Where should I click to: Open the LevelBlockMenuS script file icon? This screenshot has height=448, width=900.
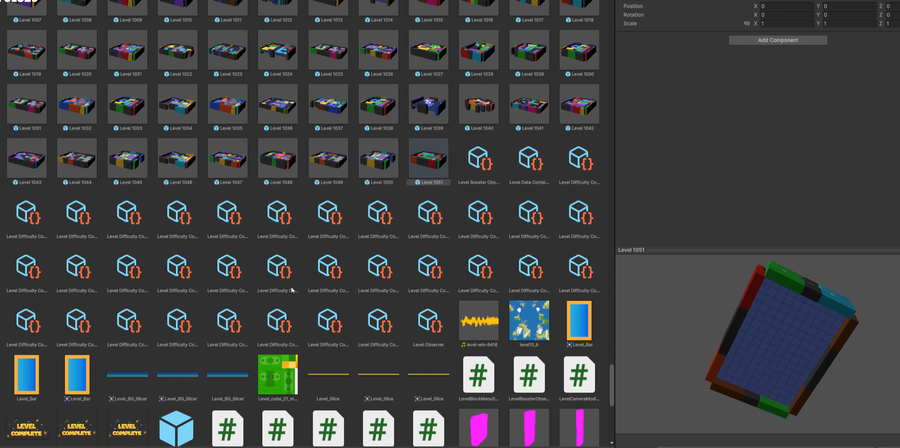[x=478, y=375]
